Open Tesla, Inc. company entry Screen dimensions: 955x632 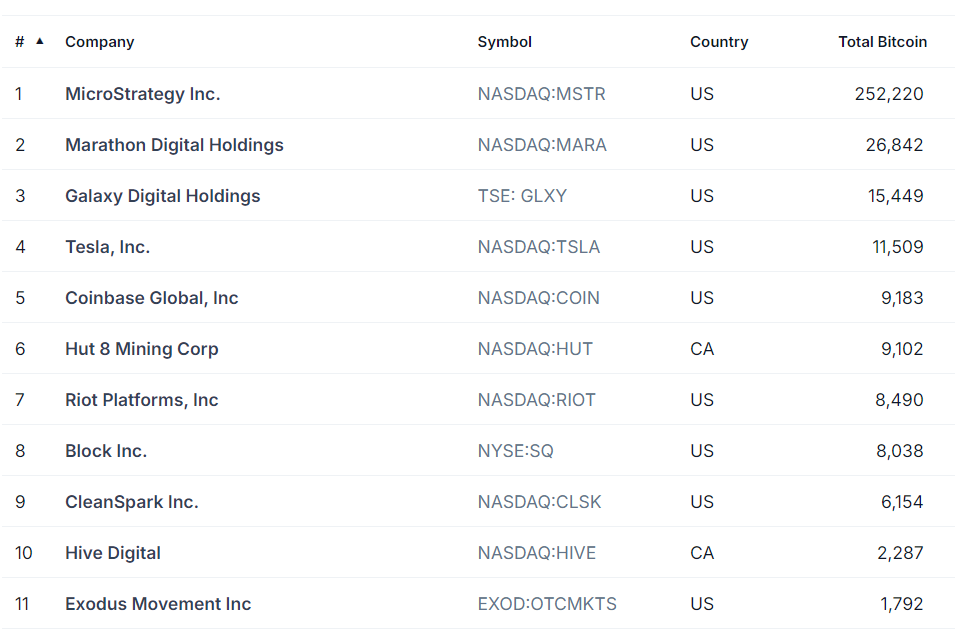[107, 247]
